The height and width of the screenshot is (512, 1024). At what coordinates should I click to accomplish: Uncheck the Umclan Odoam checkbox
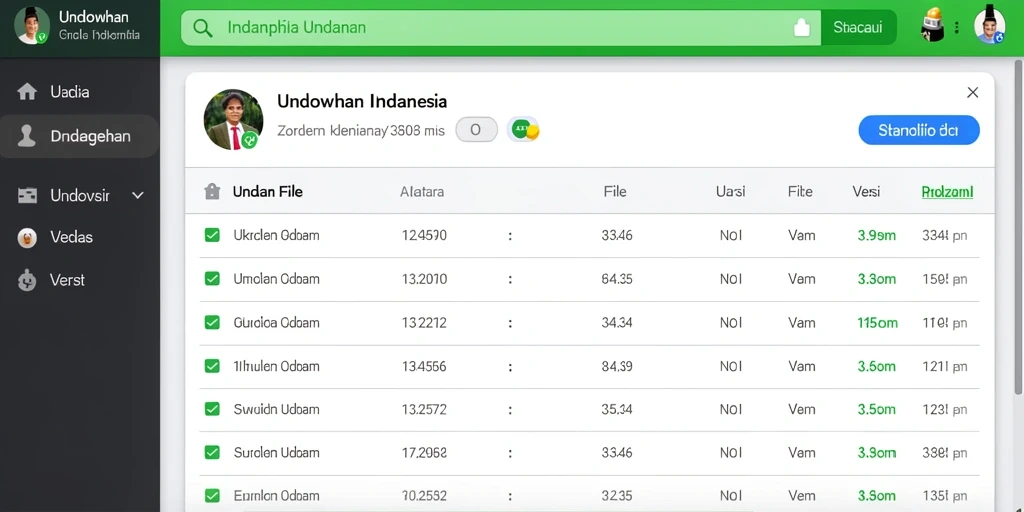[212, 279]
